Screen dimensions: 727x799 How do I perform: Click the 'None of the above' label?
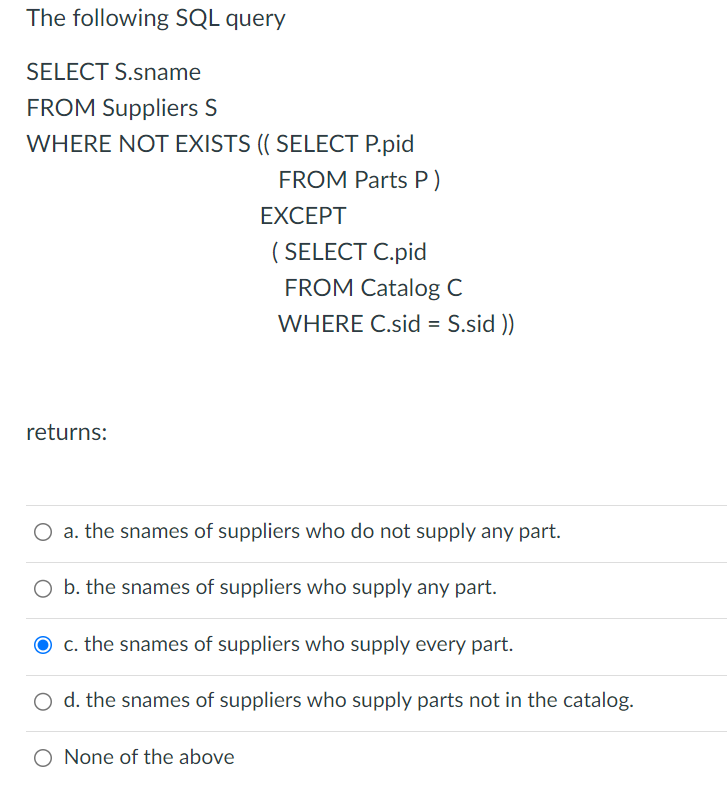[x=149, y=757]
